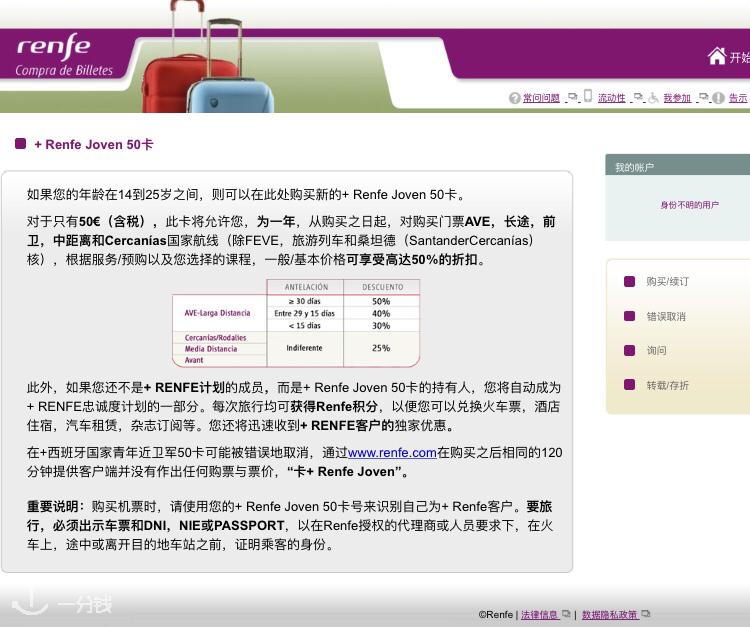Click the discount table image
The width and height of the screenshot is (750, 627).
296,323
